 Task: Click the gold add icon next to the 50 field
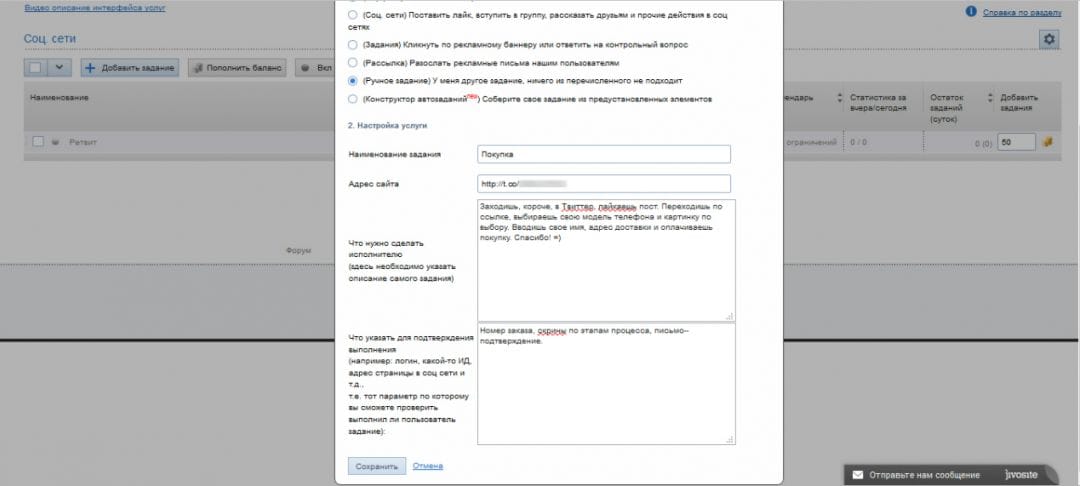pyautogui.click(x=1048, y=142)
